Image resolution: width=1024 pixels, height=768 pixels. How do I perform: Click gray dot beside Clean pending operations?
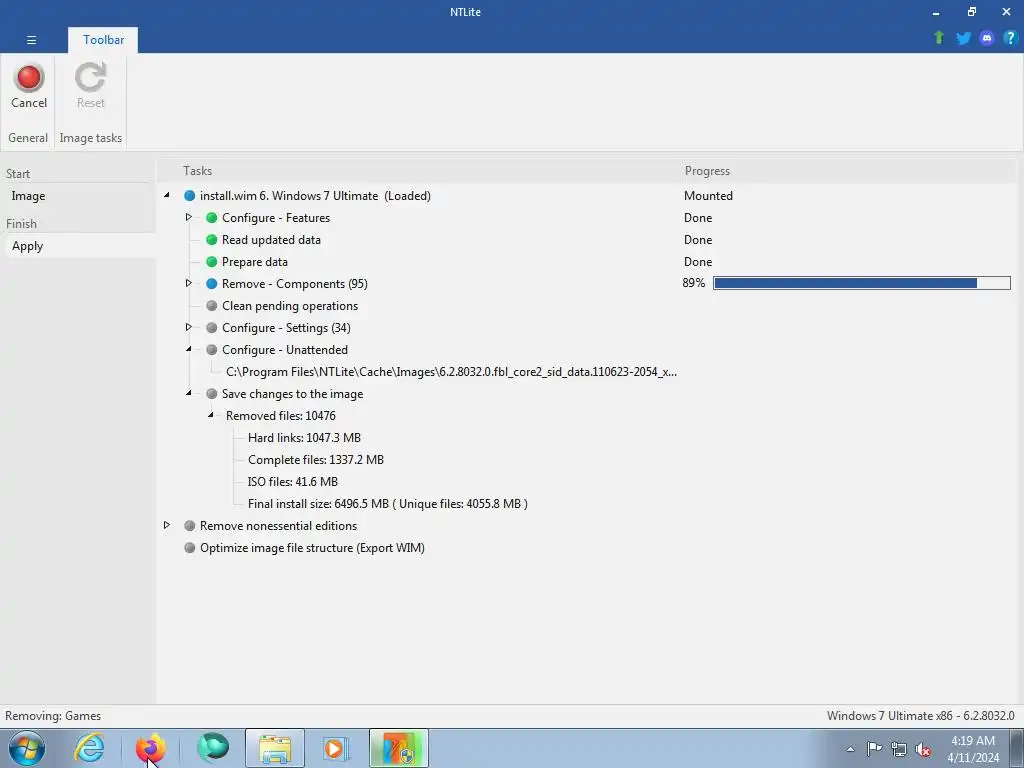point(212,306)
